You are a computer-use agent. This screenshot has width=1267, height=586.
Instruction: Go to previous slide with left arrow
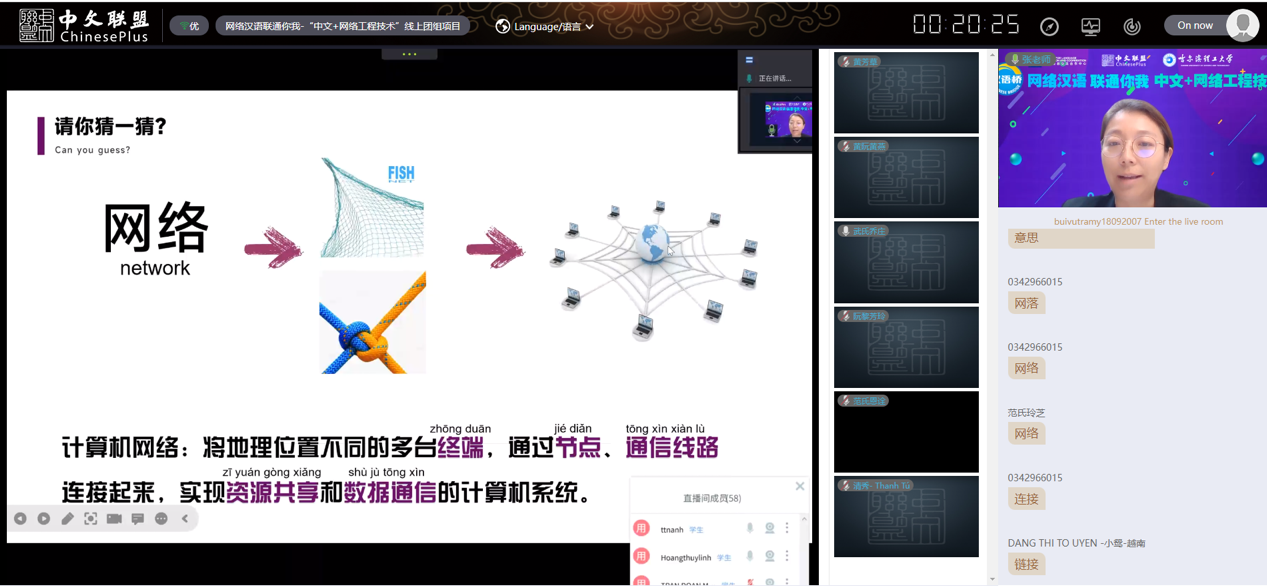pyautogui.click(x=20, y=519)
